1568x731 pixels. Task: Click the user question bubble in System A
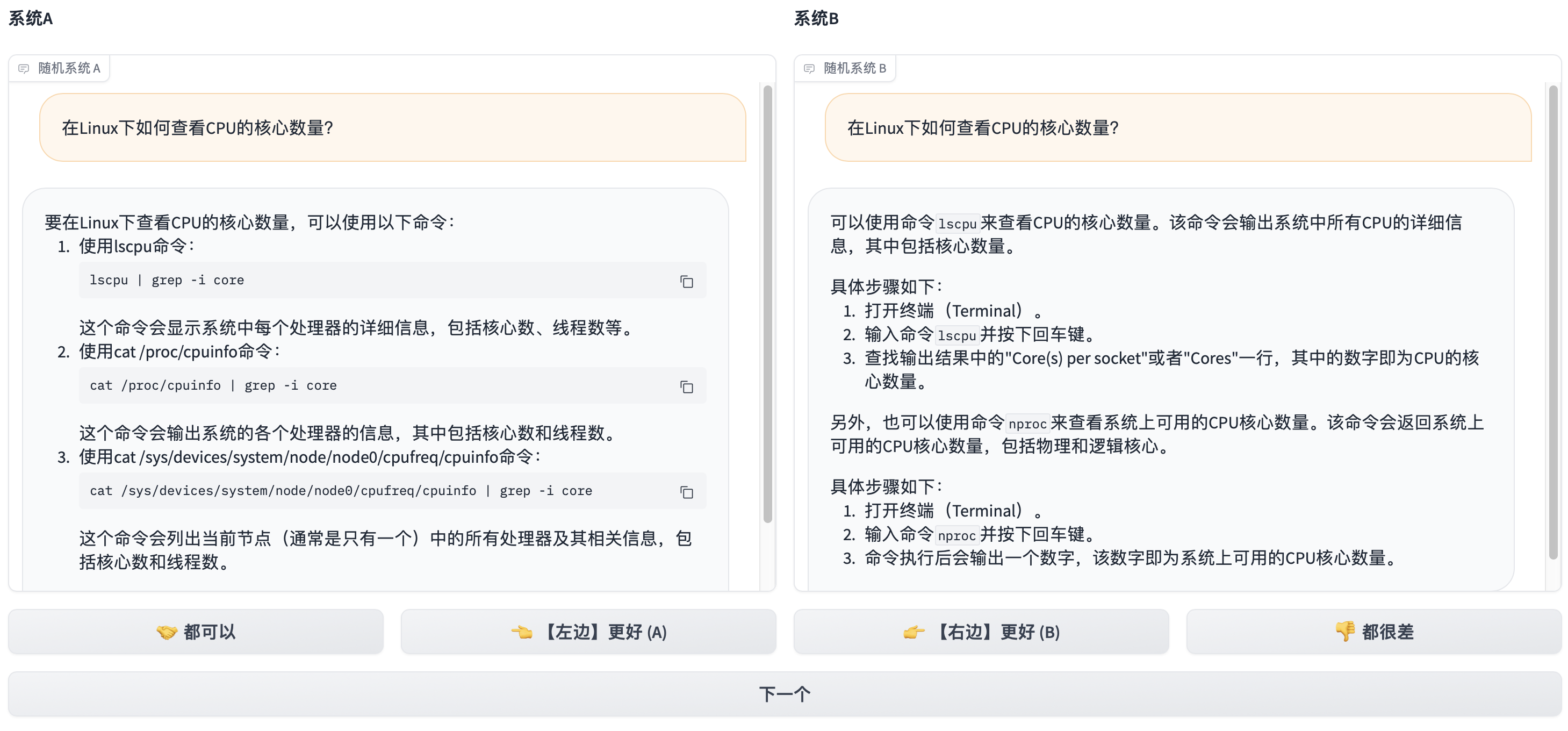tap(392, 127)
